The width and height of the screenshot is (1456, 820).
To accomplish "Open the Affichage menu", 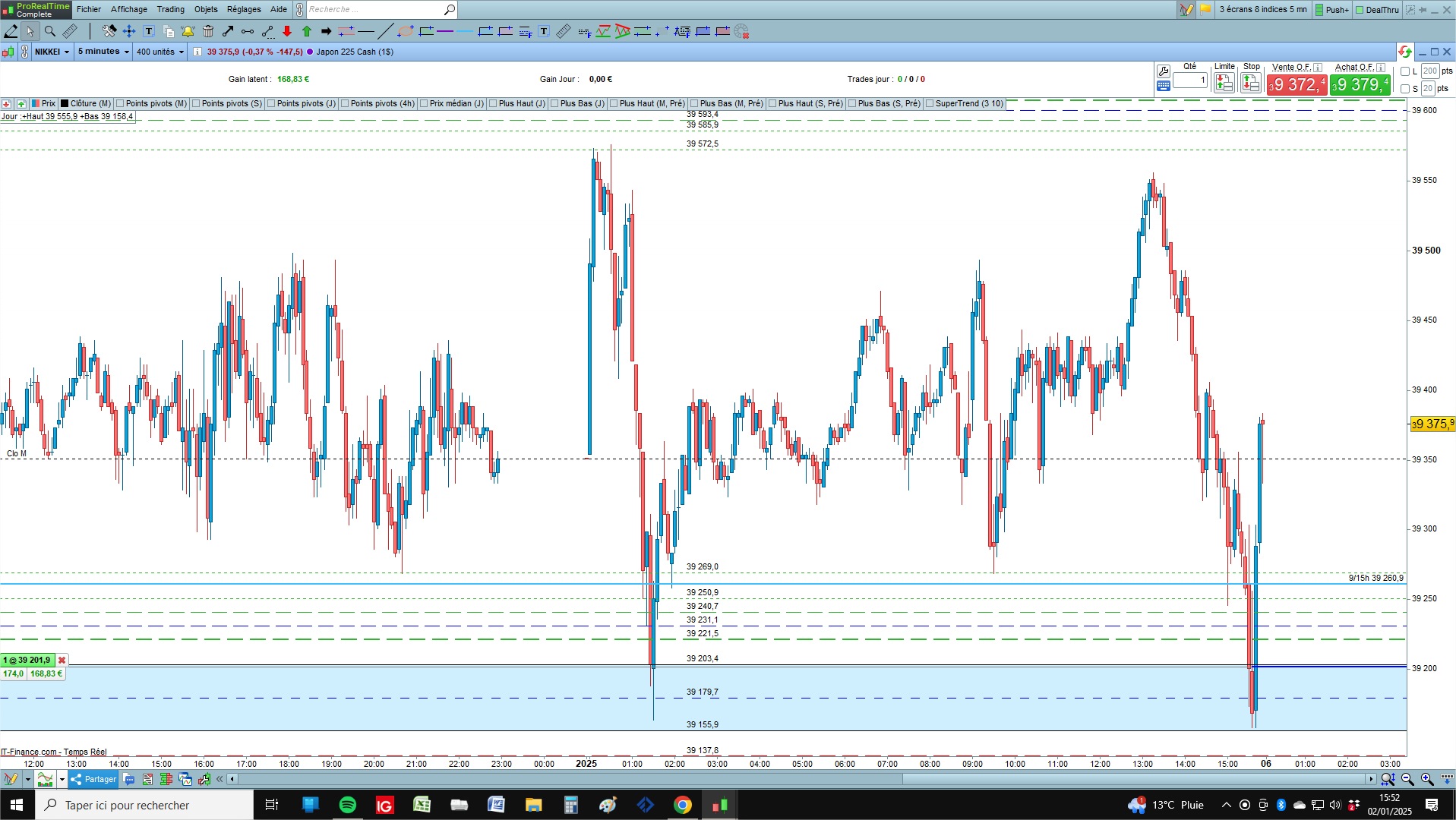I will pos(129,9).
